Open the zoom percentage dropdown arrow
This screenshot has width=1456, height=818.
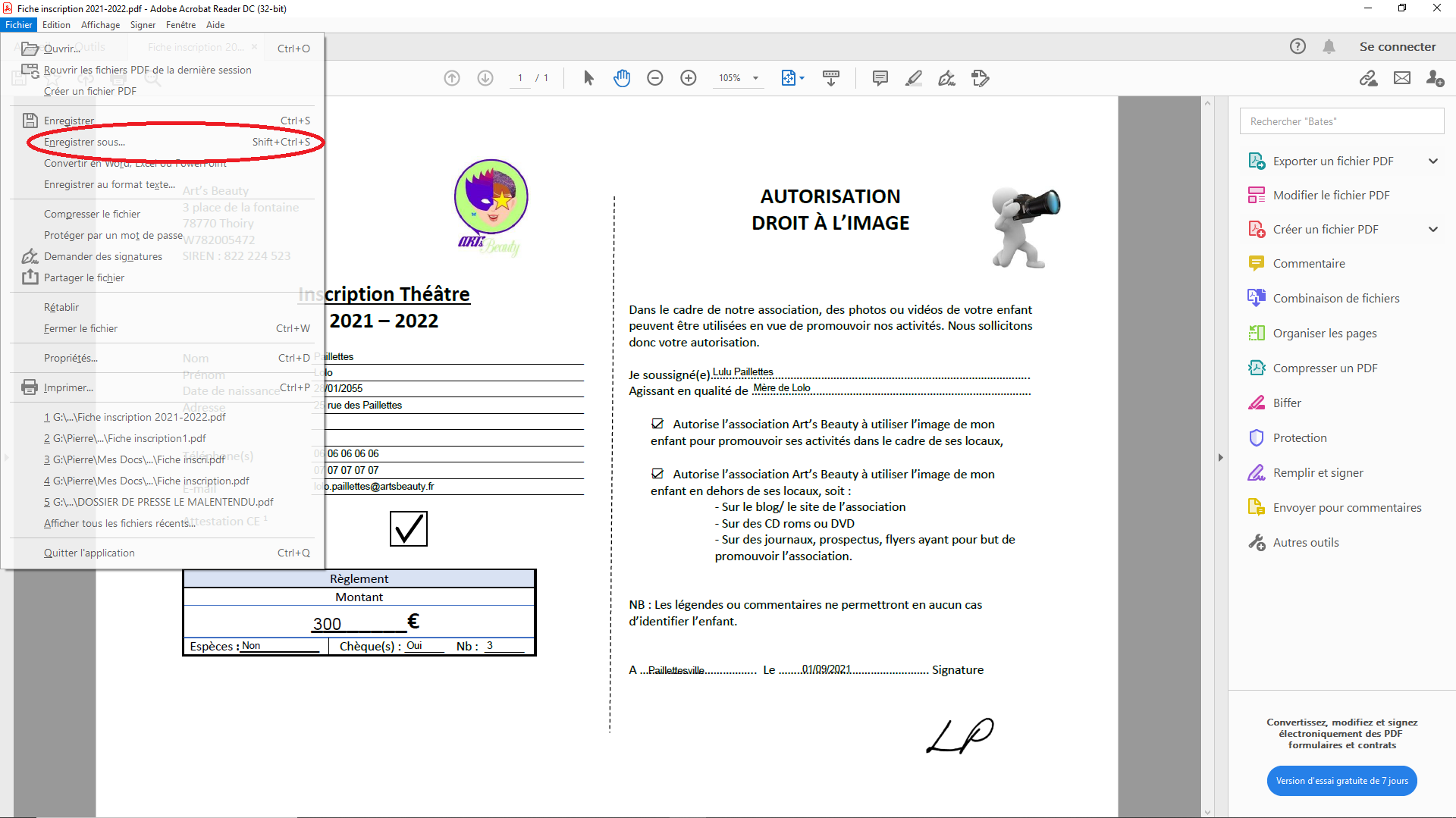coord(755,78)
